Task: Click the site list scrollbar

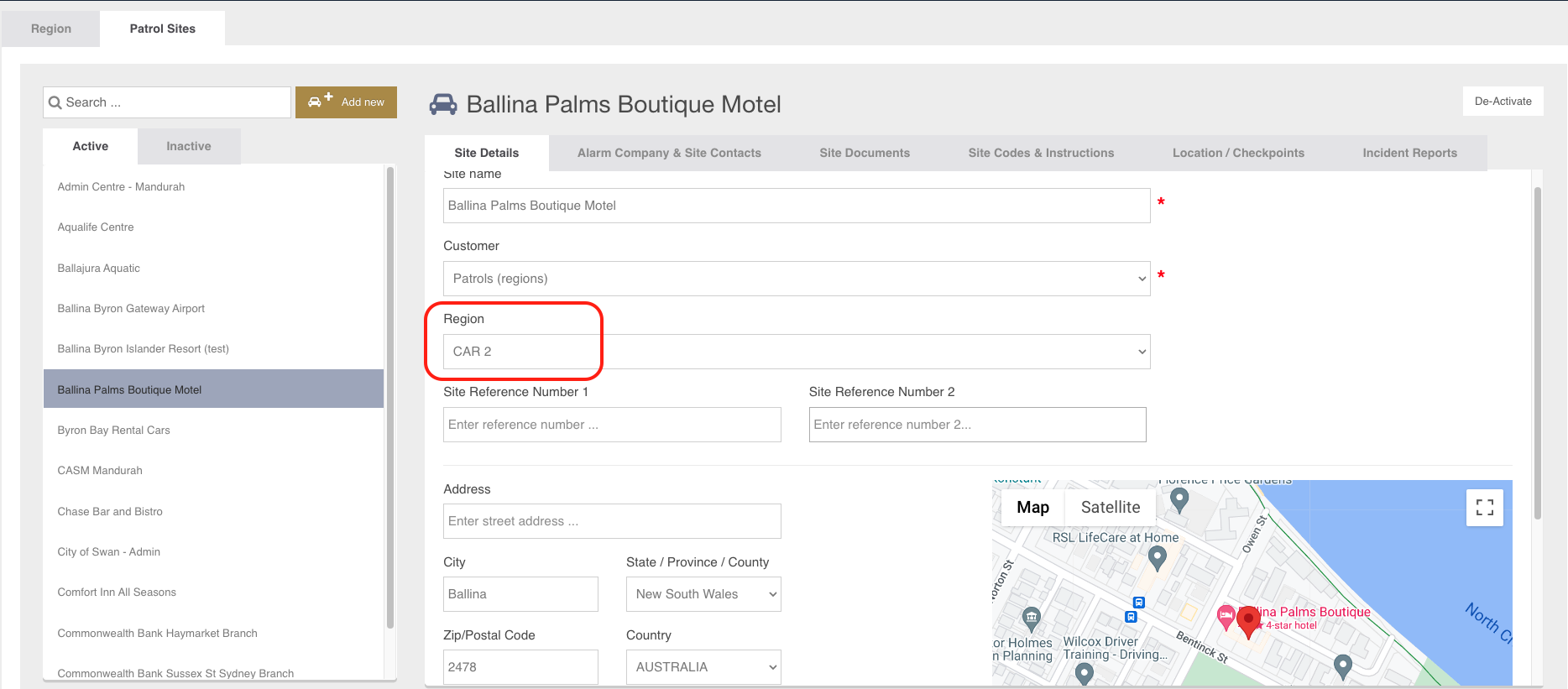Action: coord(389,397)
